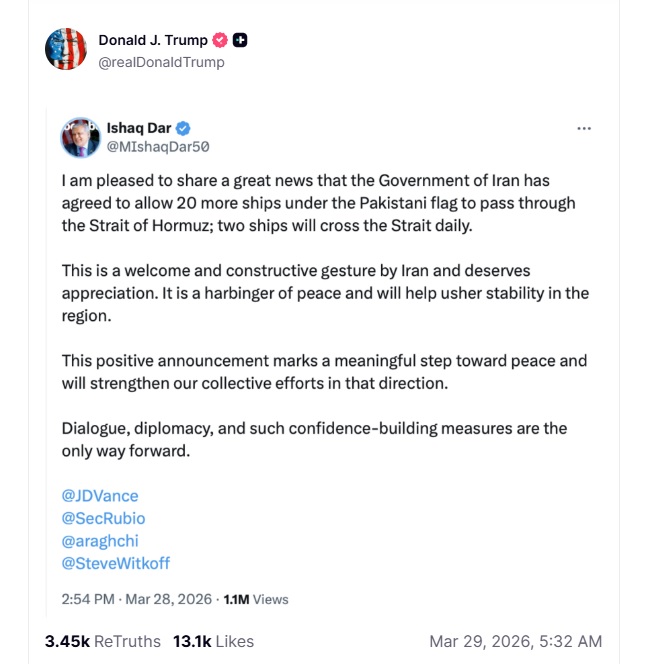
Task: Click the plus icon next to Trump's name
Action: 240,40
